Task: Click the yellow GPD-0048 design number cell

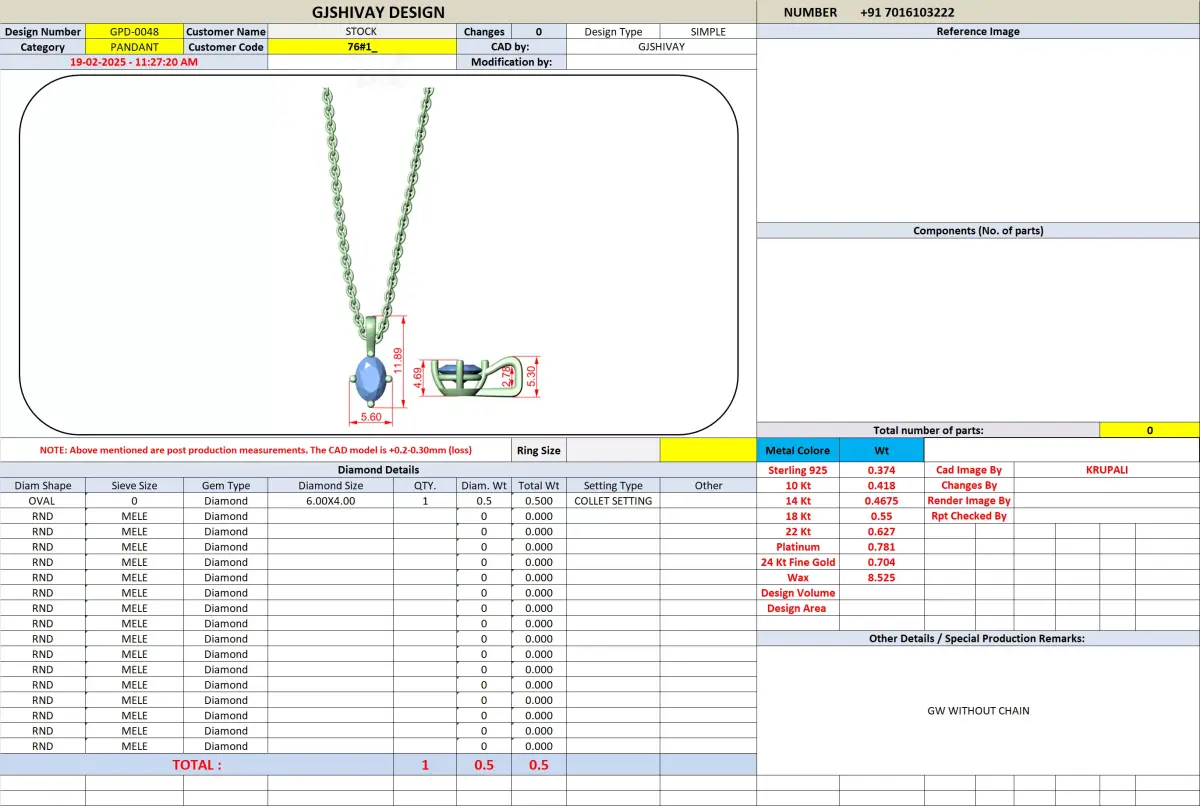Action: tap(134, 32)
